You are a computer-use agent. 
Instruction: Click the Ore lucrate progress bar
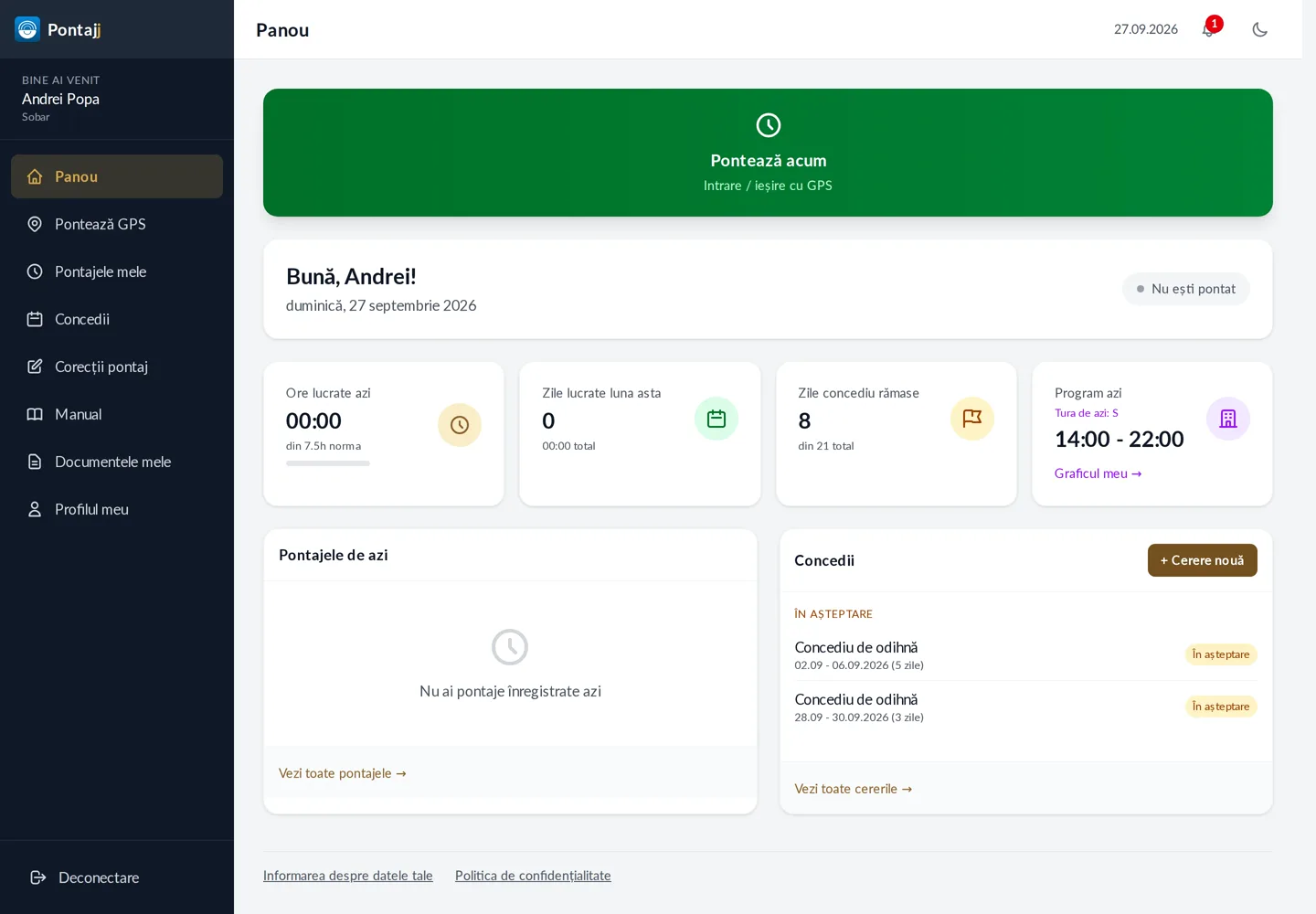pos(328,463)
